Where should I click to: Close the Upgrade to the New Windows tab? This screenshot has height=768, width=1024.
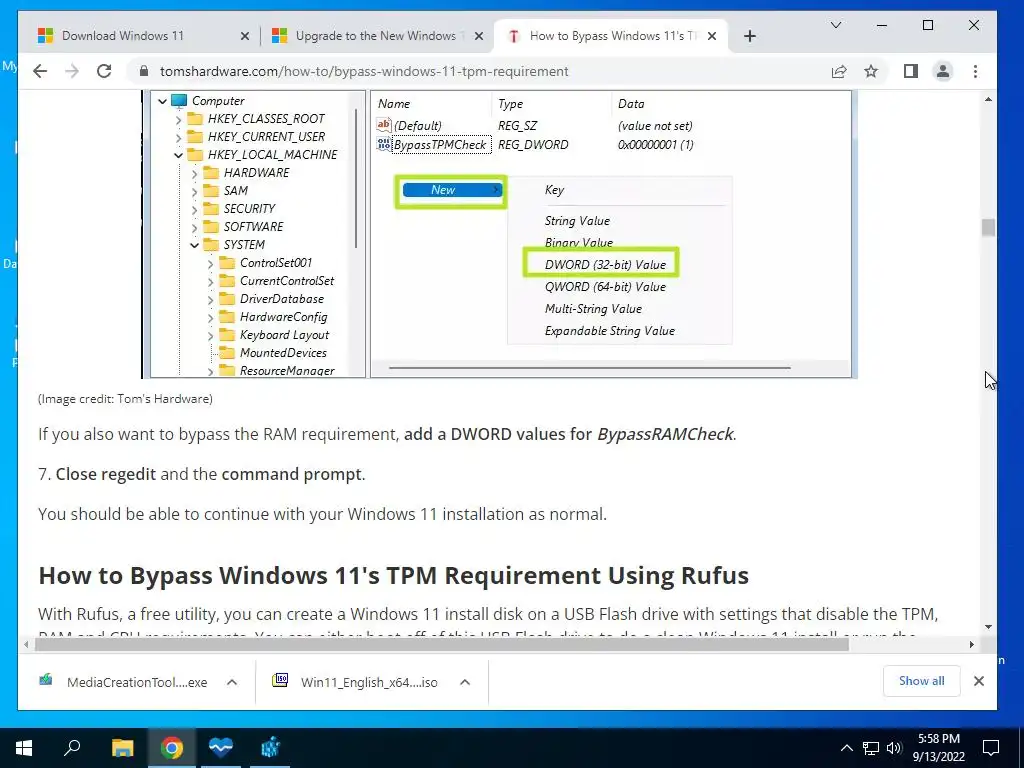pyautogui.click(x=479, y=36)
